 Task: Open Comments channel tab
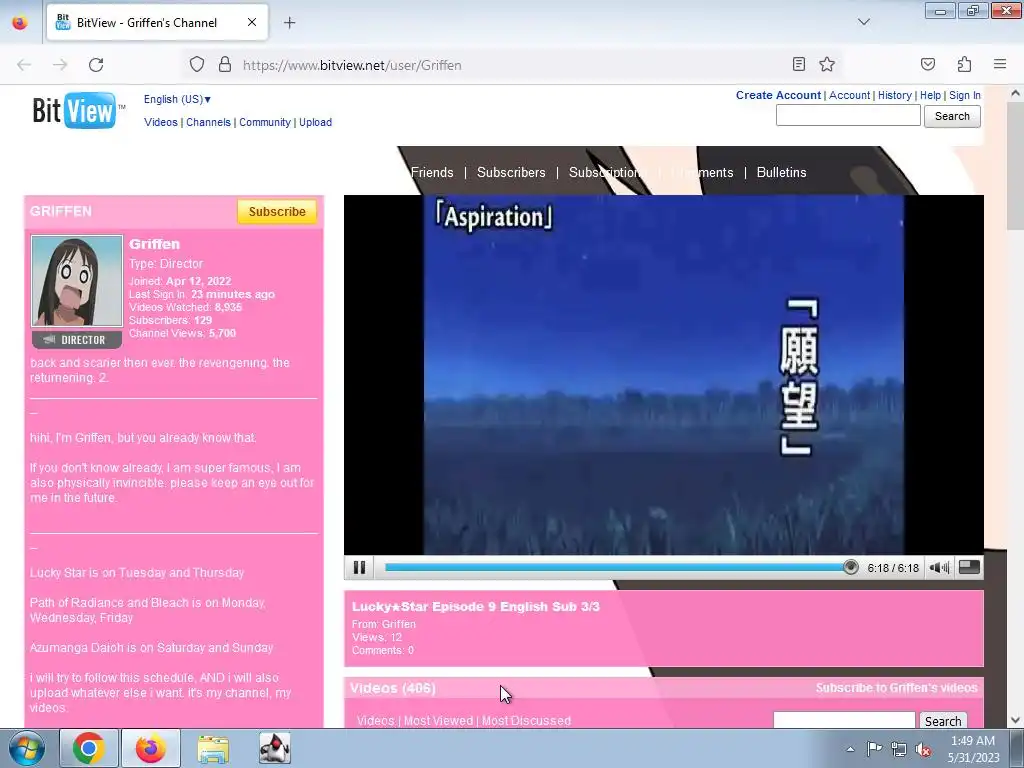(702, 172)
